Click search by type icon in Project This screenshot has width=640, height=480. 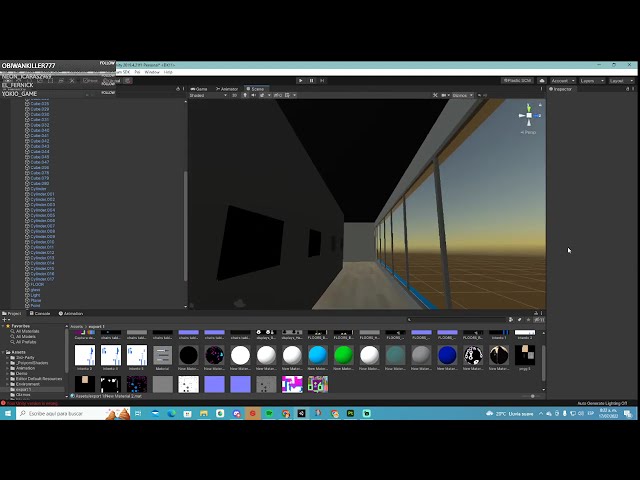(511, 320)
